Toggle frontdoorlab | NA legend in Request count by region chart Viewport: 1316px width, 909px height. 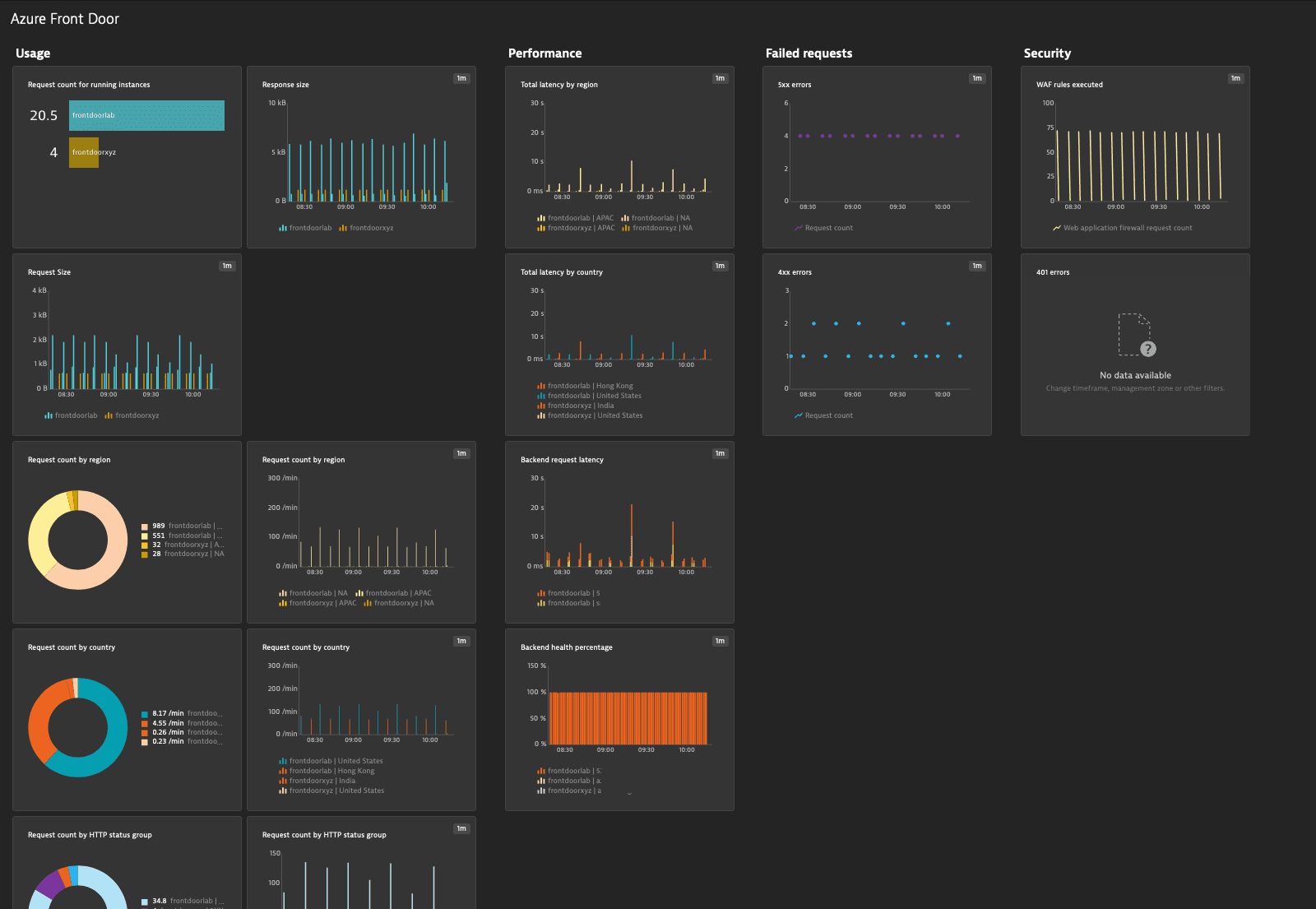[313, 593]
